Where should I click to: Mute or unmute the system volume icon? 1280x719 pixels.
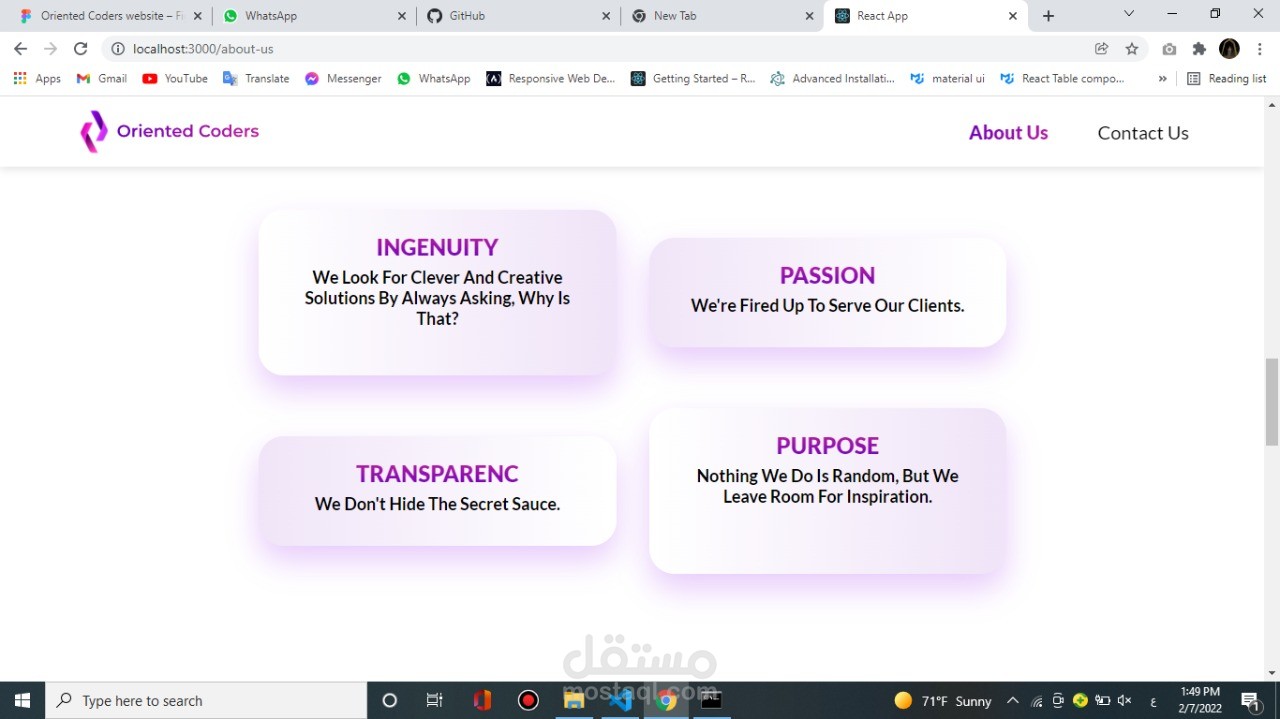click(x=1125, y=700)
